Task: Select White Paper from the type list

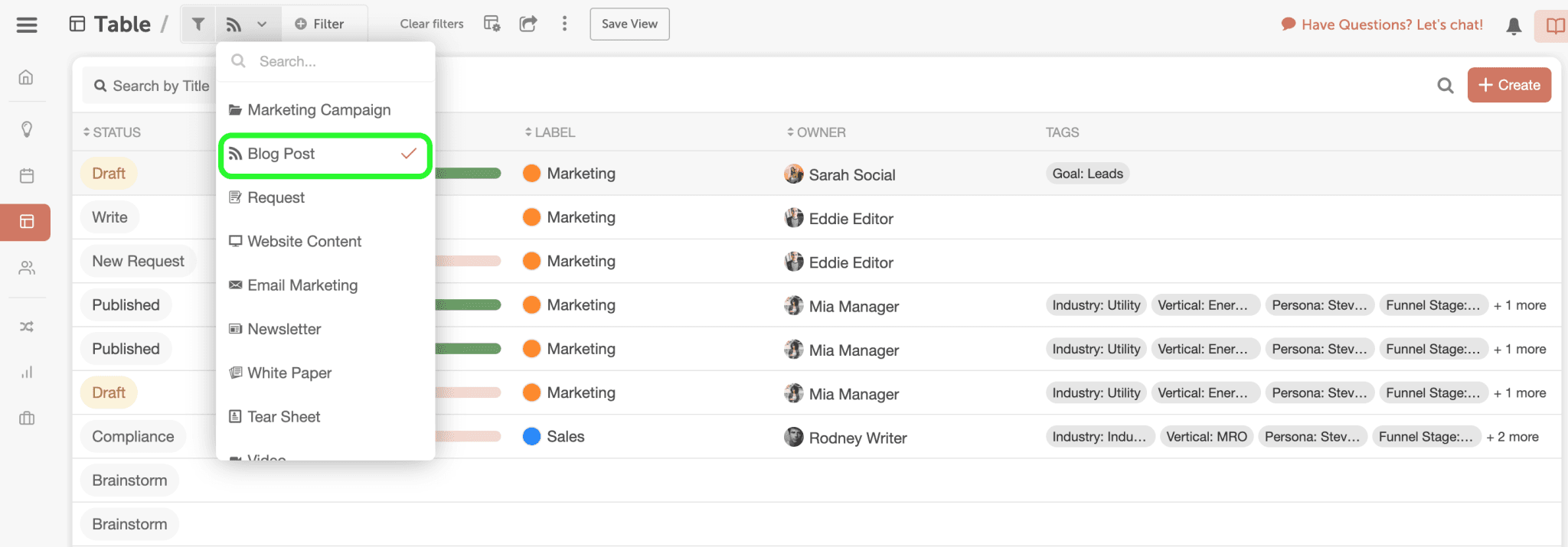Action: click(289, 373)
